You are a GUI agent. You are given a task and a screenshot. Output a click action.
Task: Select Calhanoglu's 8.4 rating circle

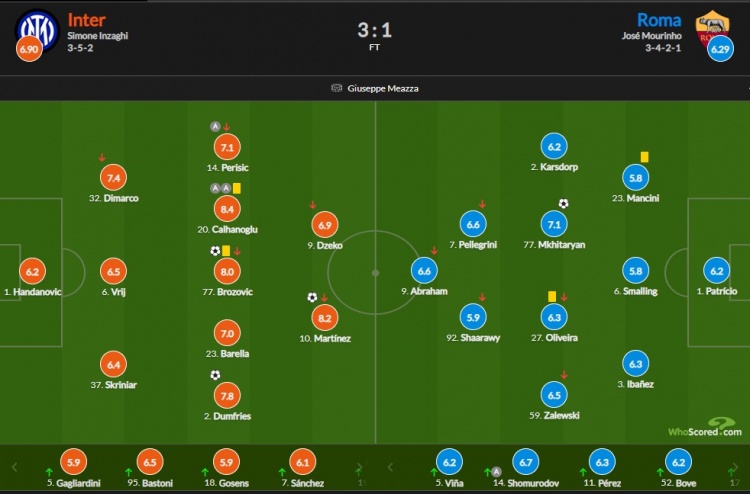[227, 209]
